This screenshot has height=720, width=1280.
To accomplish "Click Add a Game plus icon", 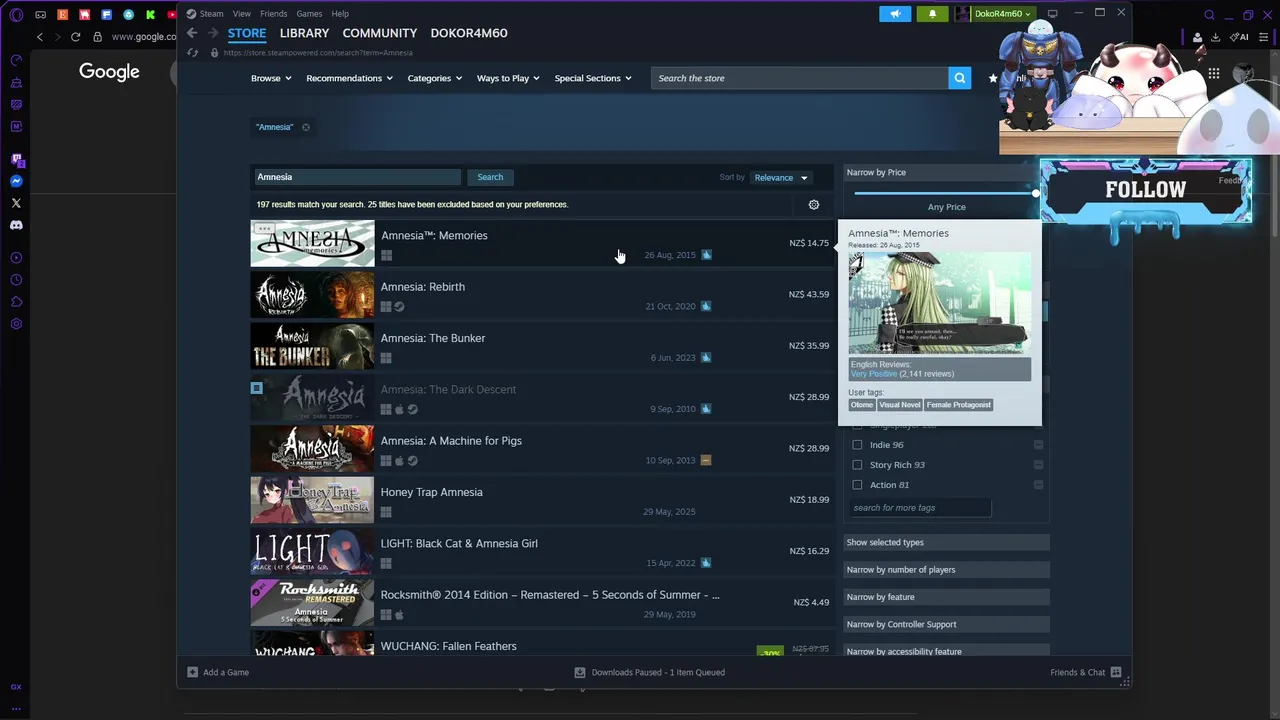I will [193, 672].
